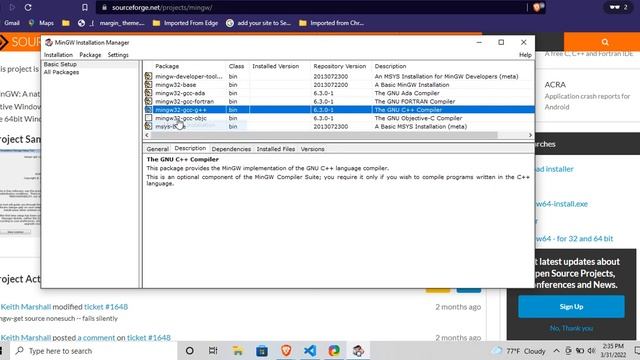Select the mingw32-gcc-fortran package name
640x360 pixels.
184,101
